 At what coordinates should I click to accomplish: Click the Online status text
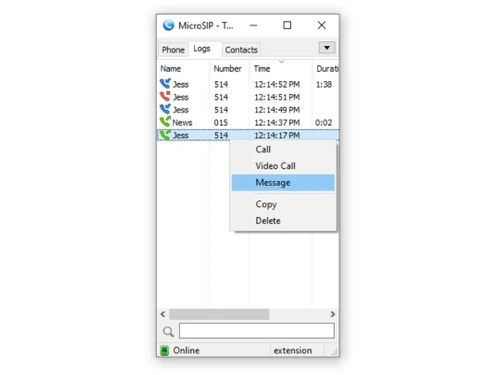tap(186, 350)
